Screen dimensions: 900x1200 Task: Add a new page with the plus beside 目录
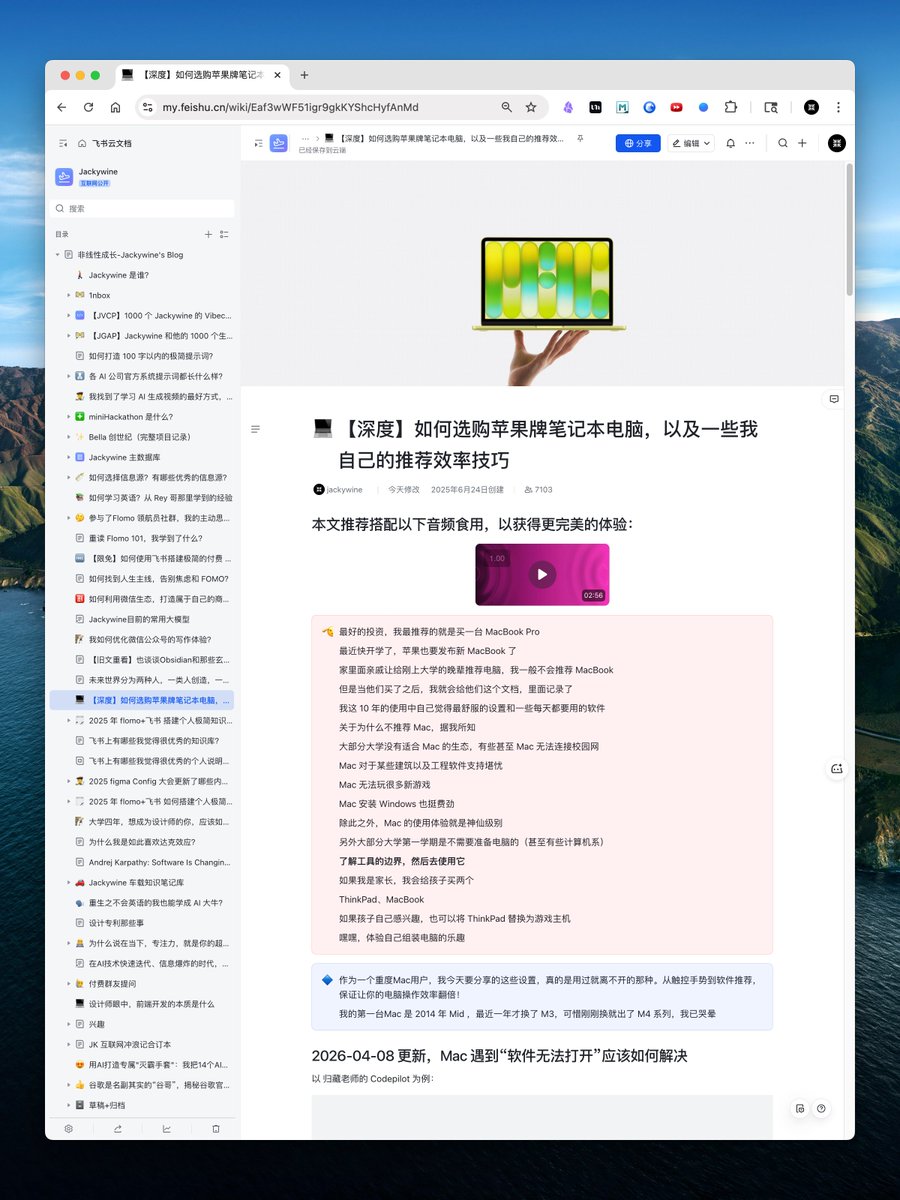click(208, 234)
